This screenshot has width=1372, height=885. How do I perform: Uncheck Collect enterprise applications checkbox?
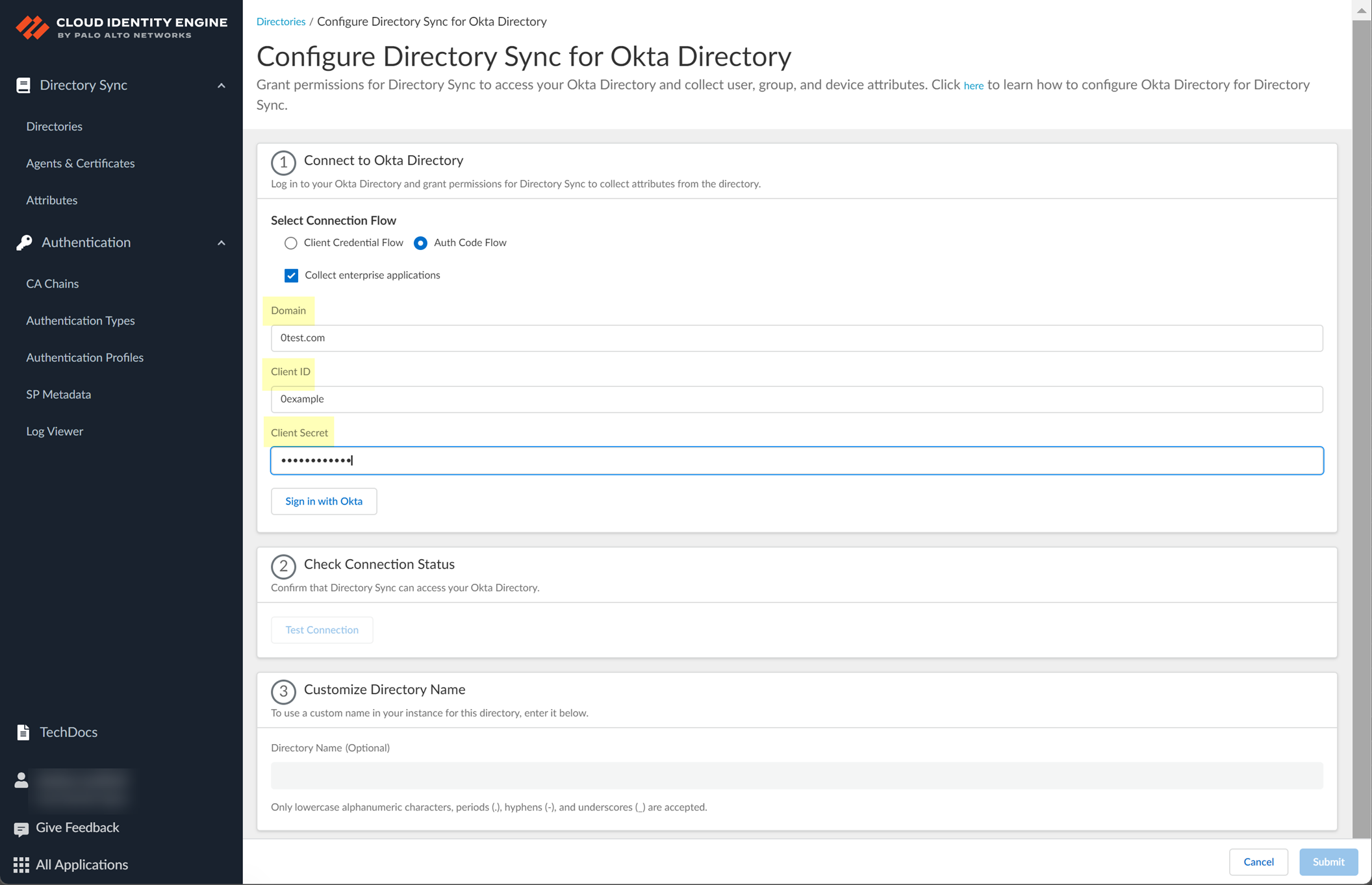[291, 275]
